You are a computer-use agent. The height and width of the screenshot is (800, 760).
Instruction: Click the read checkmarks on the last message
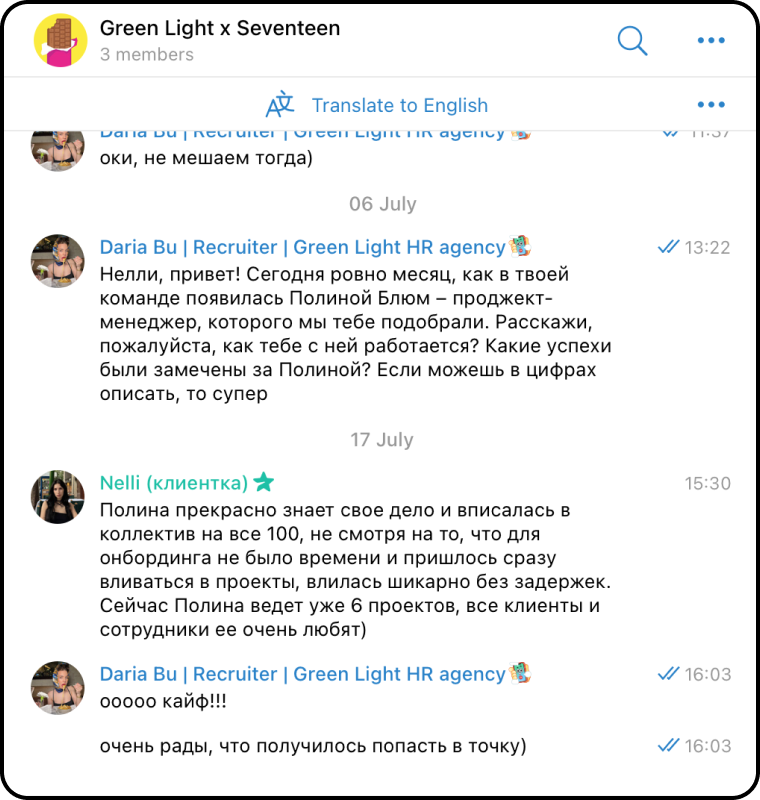[668, 746]
